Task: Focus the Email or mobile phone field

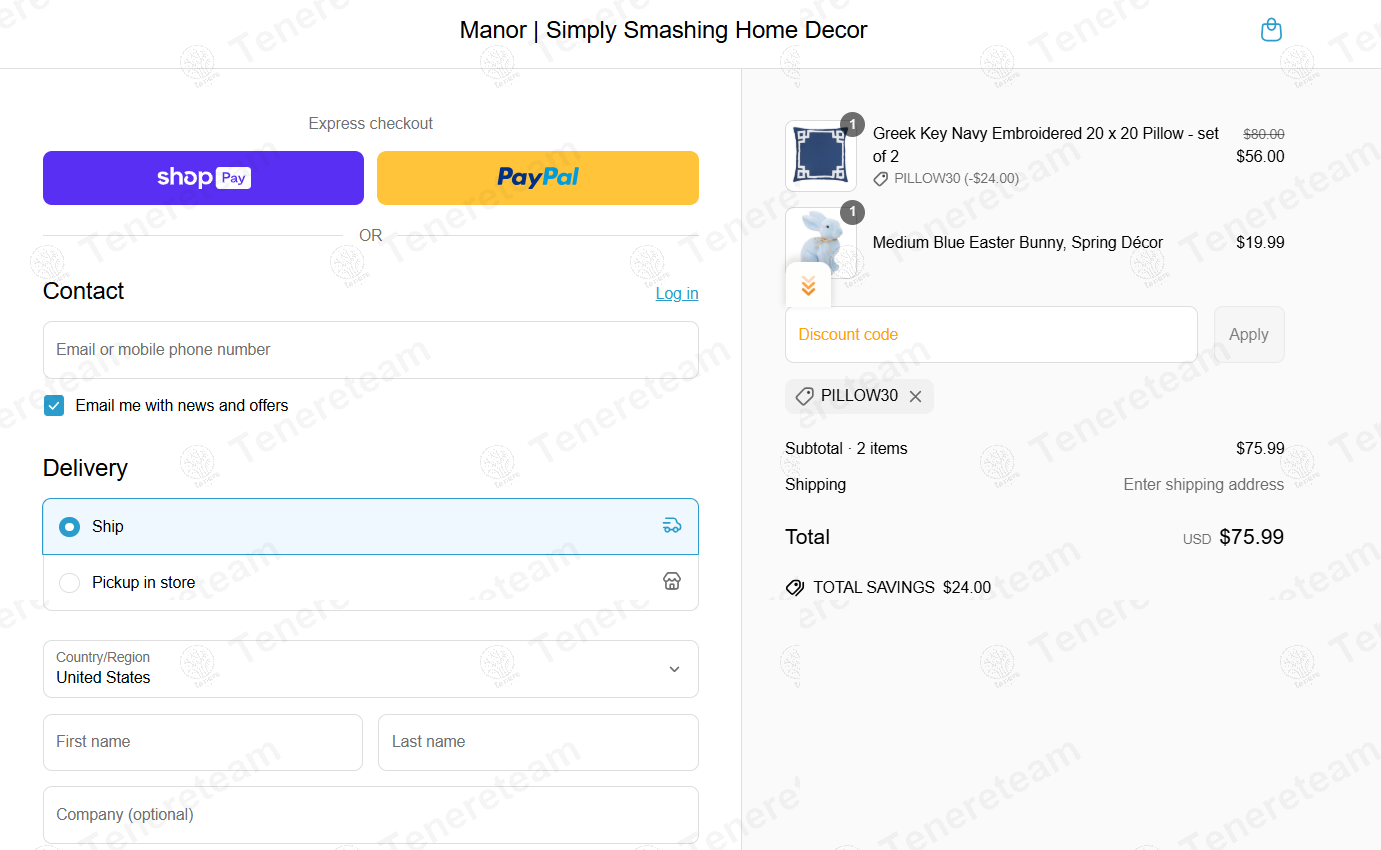Action: coord(371,350)
